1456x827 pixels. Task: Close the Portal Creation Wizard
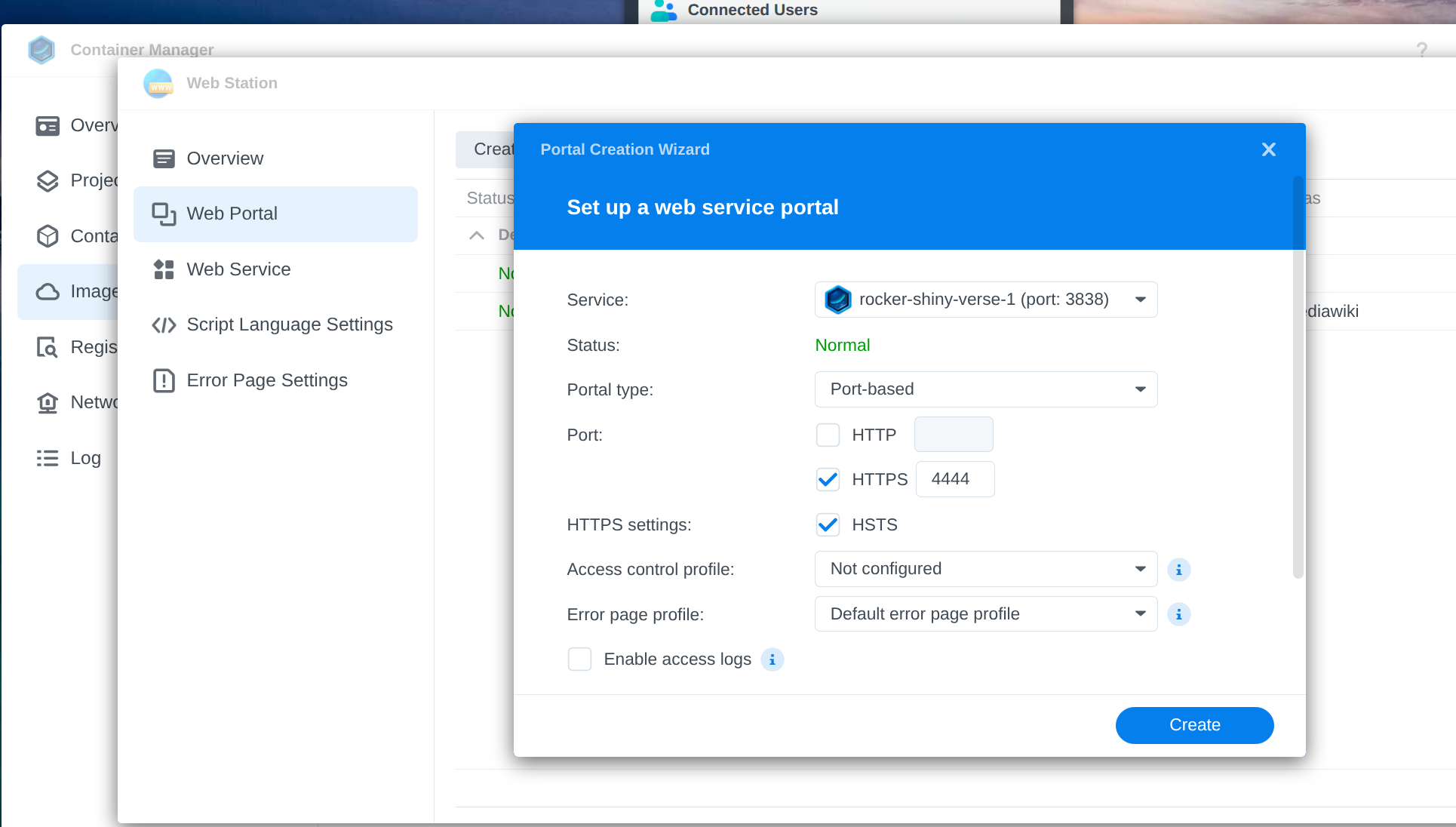click(1268, 149)
